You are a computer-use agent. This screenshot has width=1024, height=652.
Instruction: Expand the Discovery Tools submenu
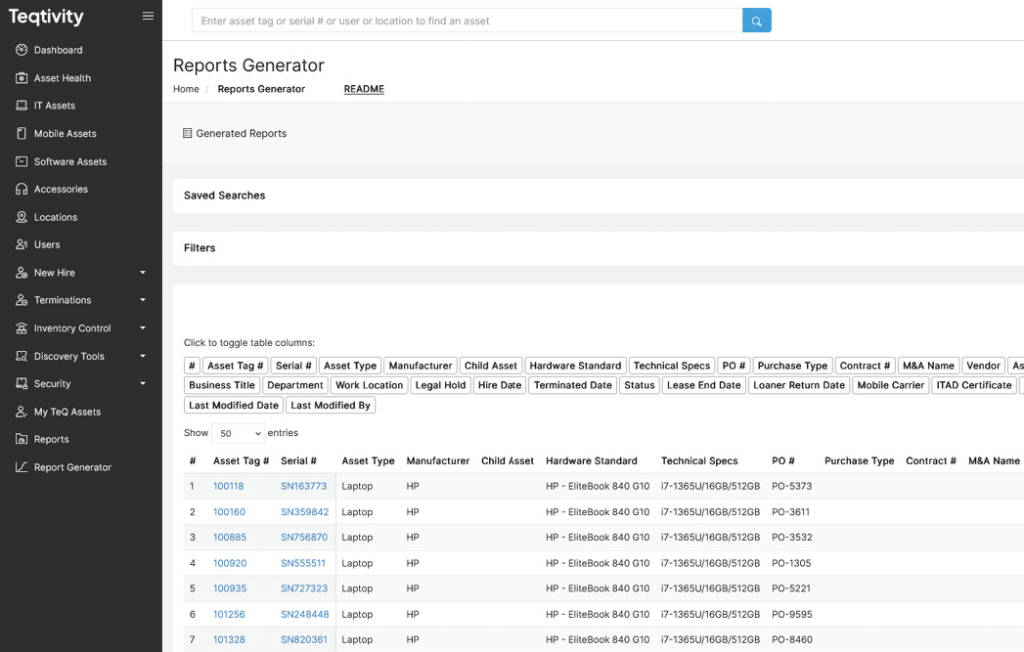pyautogui.click(x=142, y=356)
